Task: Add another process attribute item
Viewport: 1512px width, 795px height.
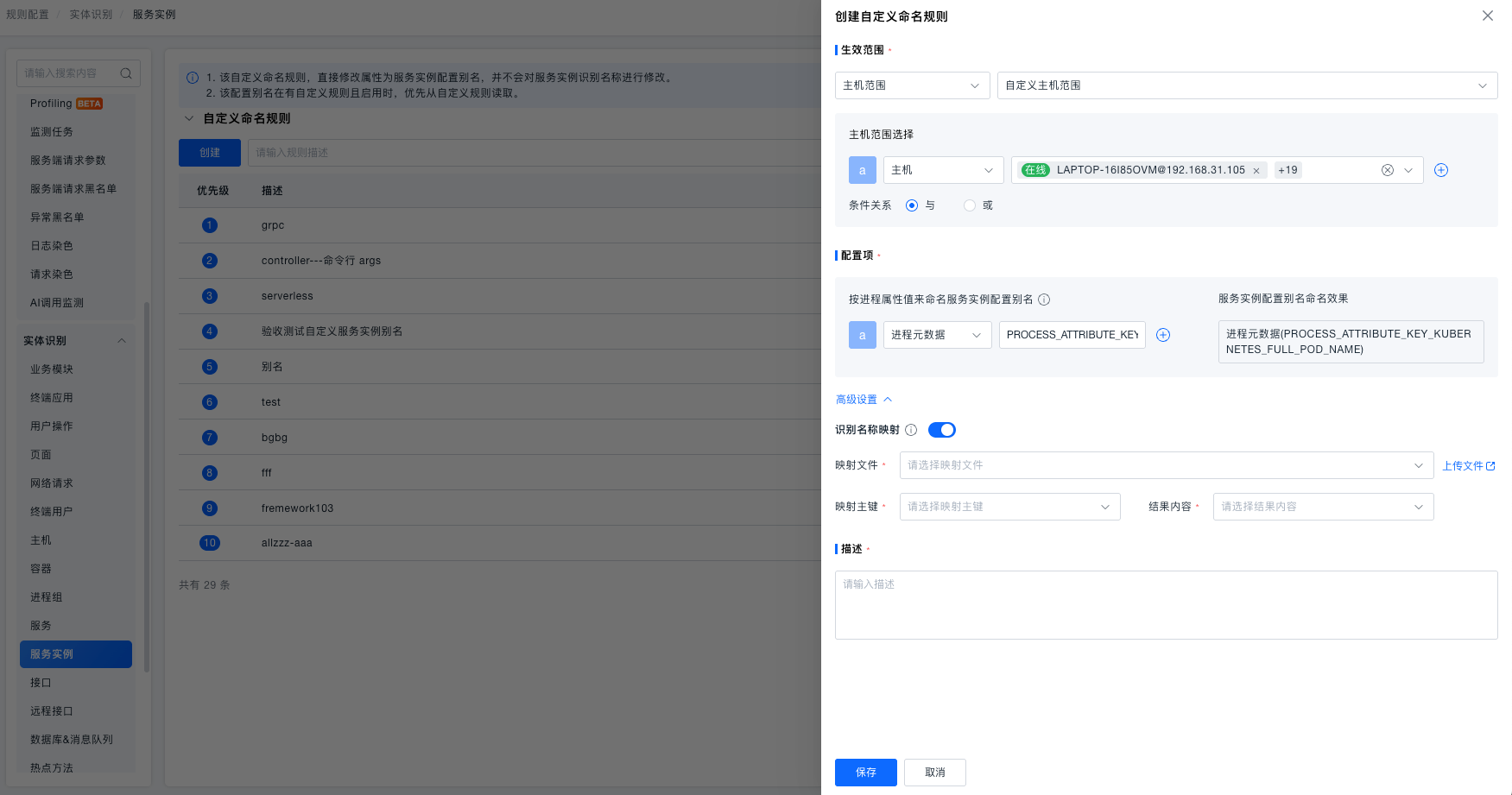Action: [x=1163, y=335]
